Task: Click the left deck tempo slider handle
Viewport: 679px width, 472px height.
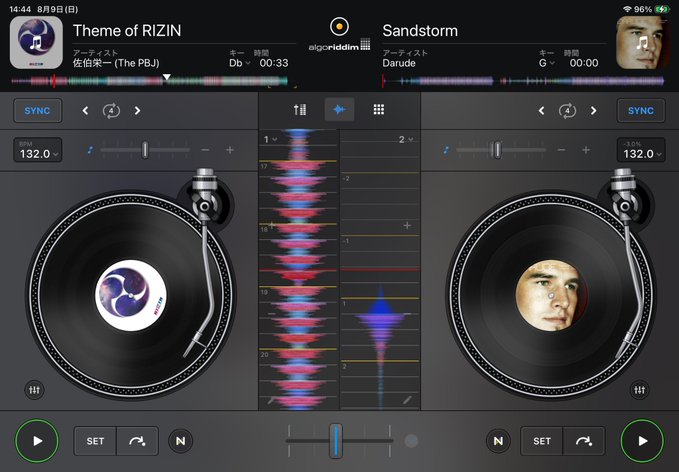Action: click(x=145, y=150)
